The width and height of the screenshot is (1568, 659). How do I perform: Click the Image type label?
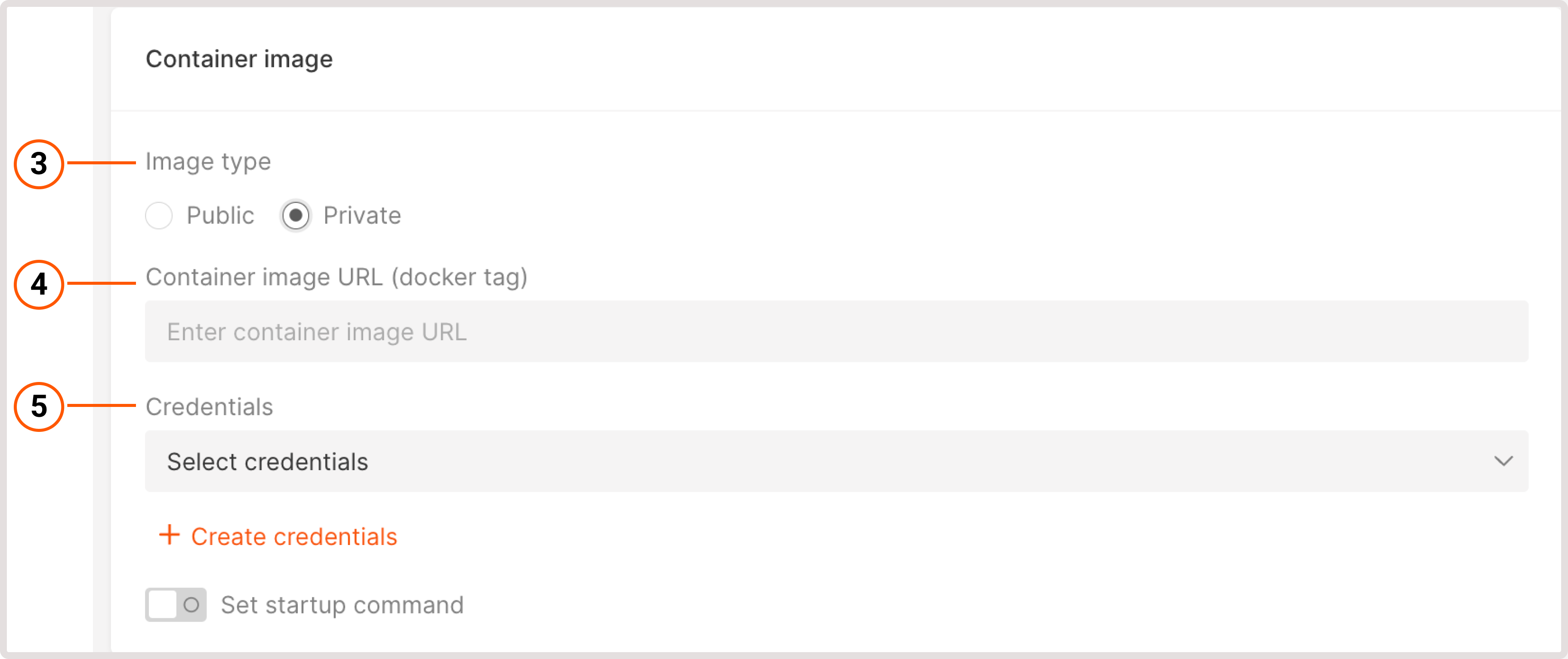[207, 161]
